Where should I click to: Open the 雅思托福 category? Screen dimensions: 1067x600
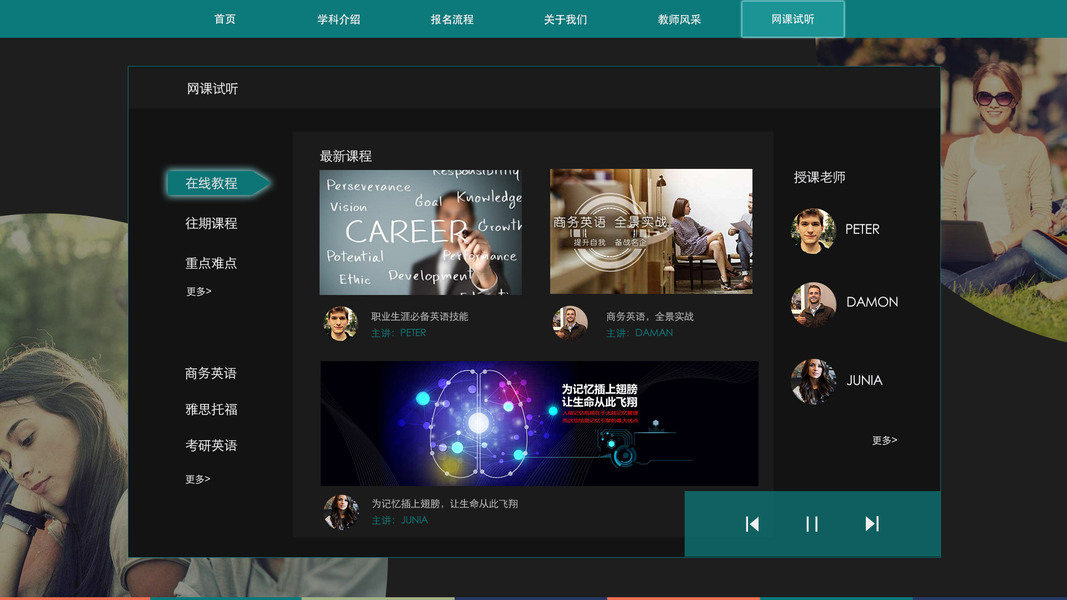pyautogui.click(x=211, y=410)
